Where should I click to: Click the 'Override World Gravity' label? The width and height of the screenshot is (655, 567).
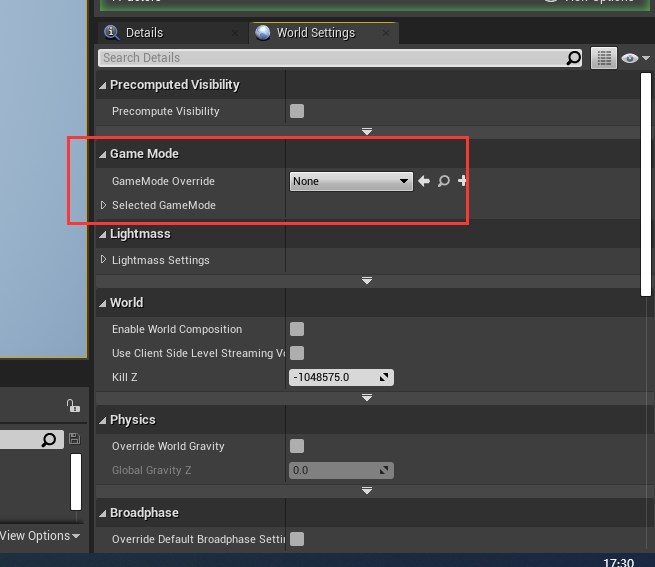(168, 446)
